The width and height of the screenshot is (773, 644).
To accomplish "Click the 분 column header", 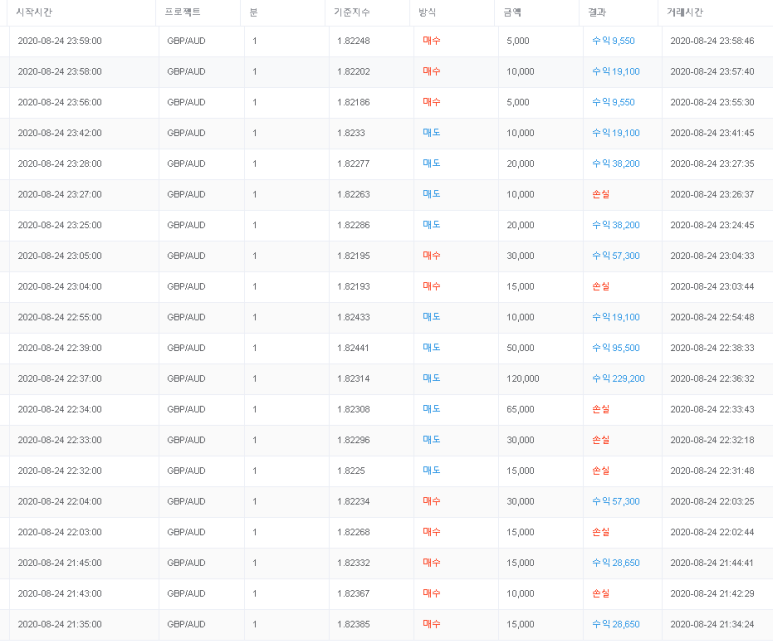I will click(x=253, y=12).
